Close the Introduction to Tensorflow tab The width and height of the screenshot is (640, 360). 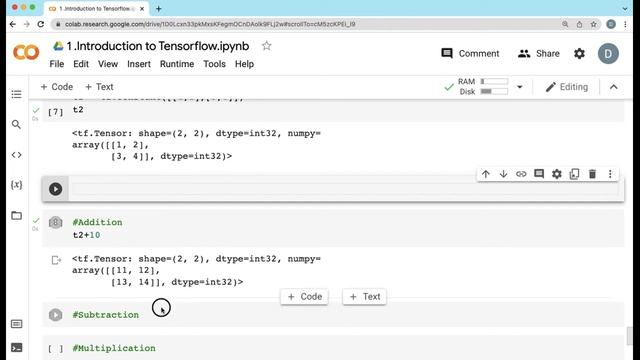142,9
